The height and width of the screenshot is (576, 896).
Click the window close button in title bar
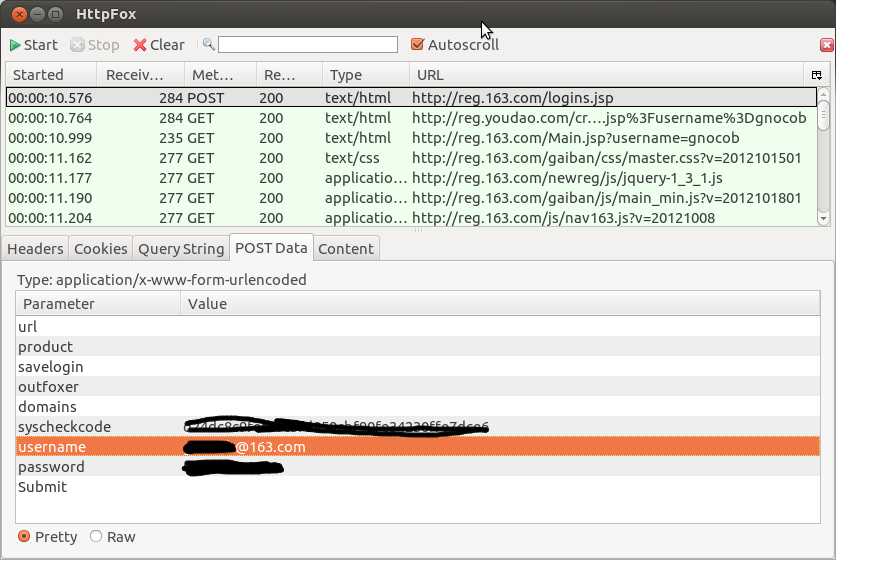[x=19, y=14]
